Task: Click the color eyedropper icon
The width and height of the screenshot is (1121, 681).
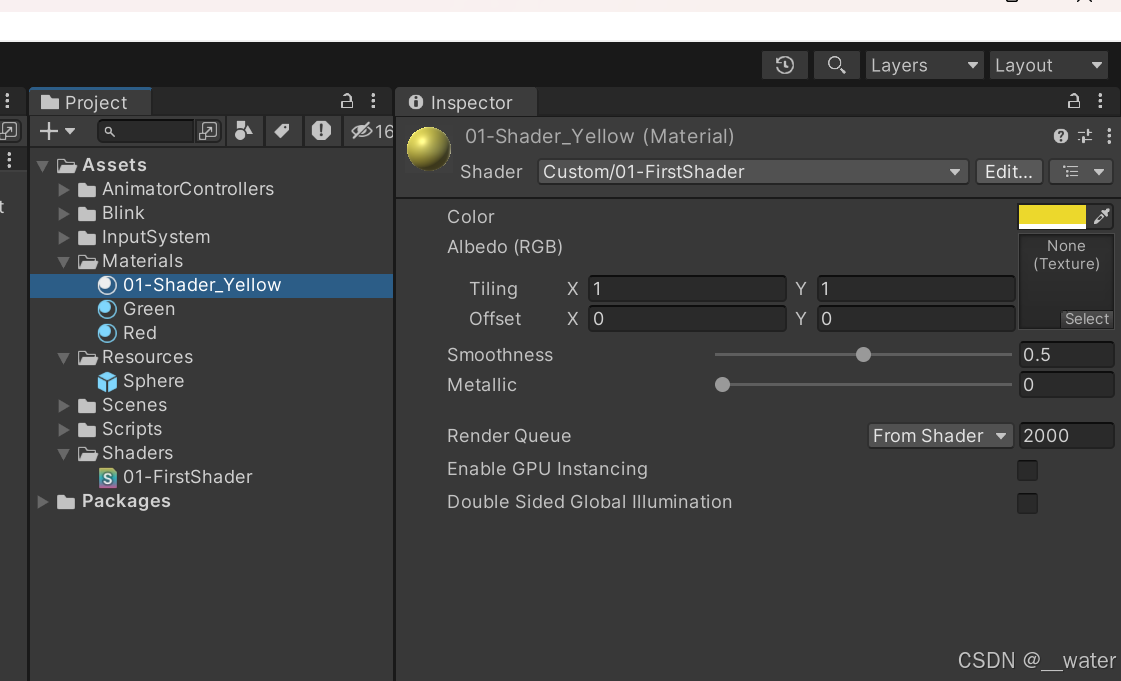Action: point(1102,216)
